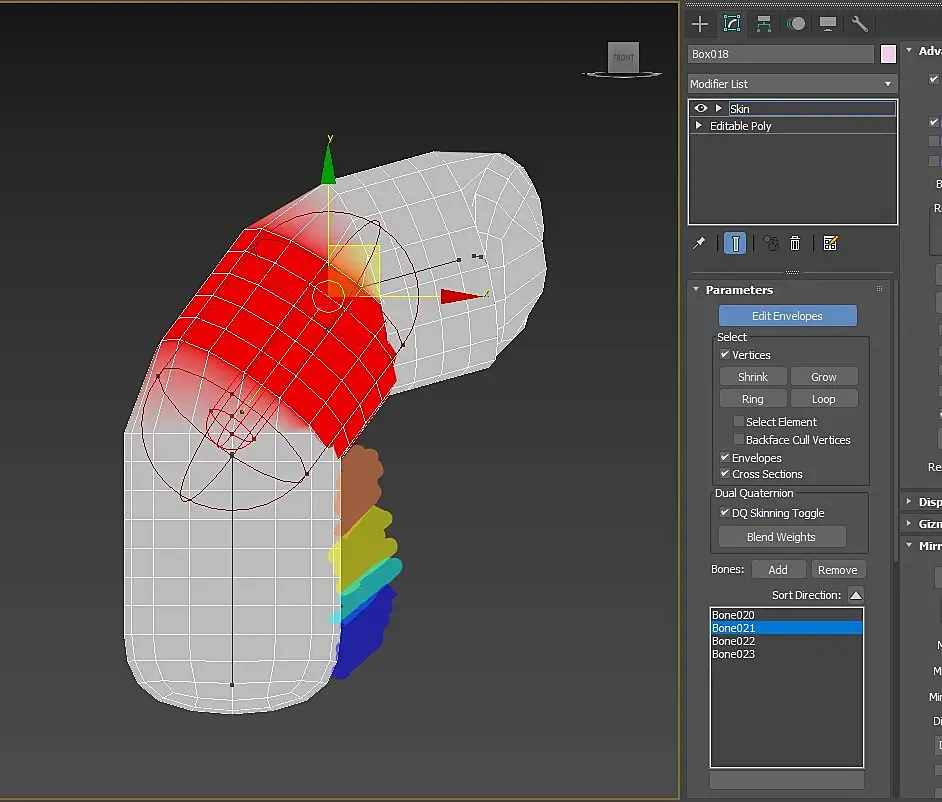The height and width of the screenshot is (802, 942).
Task: Enable the Select Element checkbox
Action: click(739, 422)
